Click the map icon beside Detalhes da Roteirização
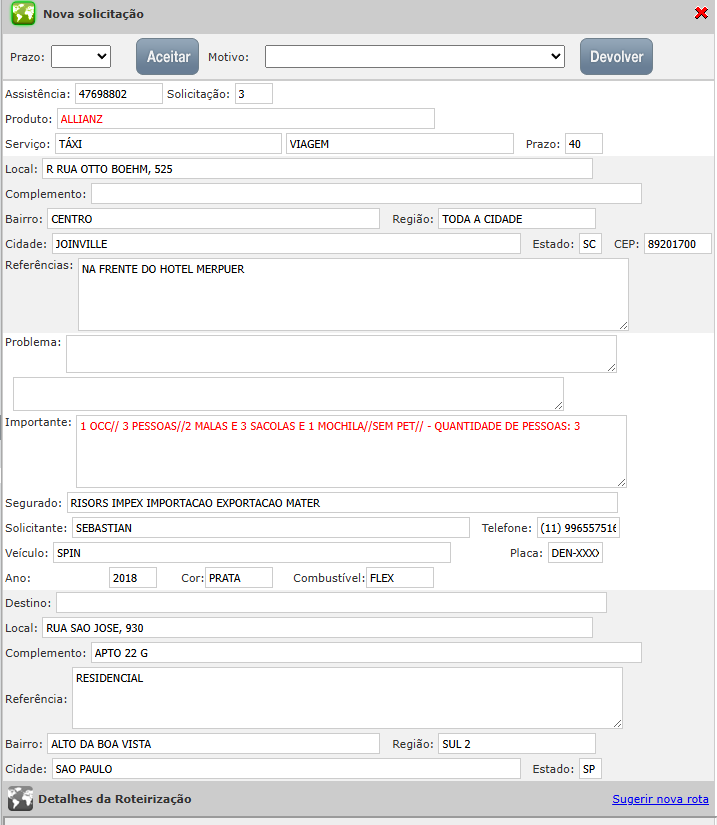Screen dimensions: 717x825 [20, 799]
